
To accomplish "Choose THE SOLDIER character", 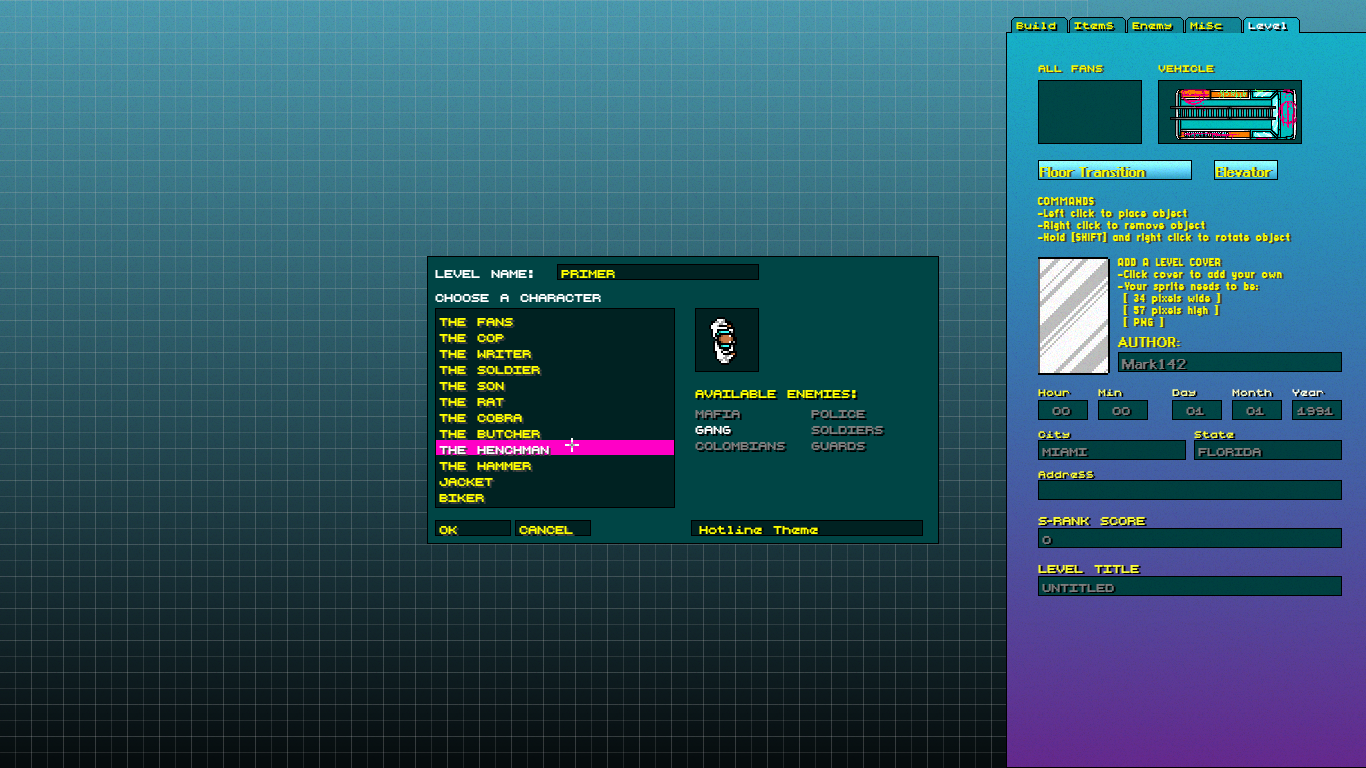I will pyautogui.click(x=555, y=370).
